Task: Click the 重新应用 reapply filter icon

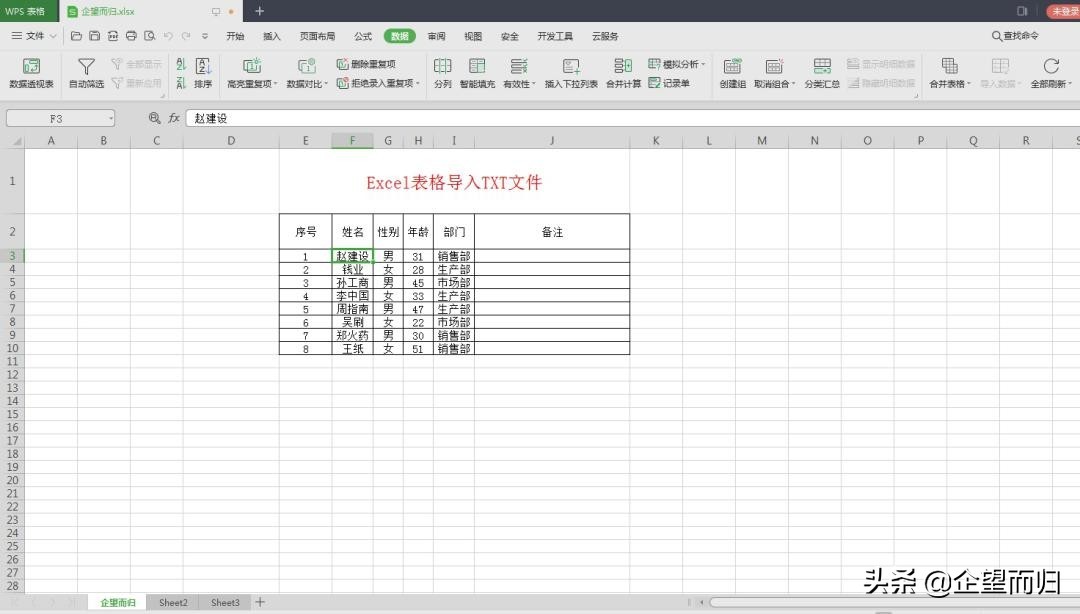Action: [x=117, y=83]
